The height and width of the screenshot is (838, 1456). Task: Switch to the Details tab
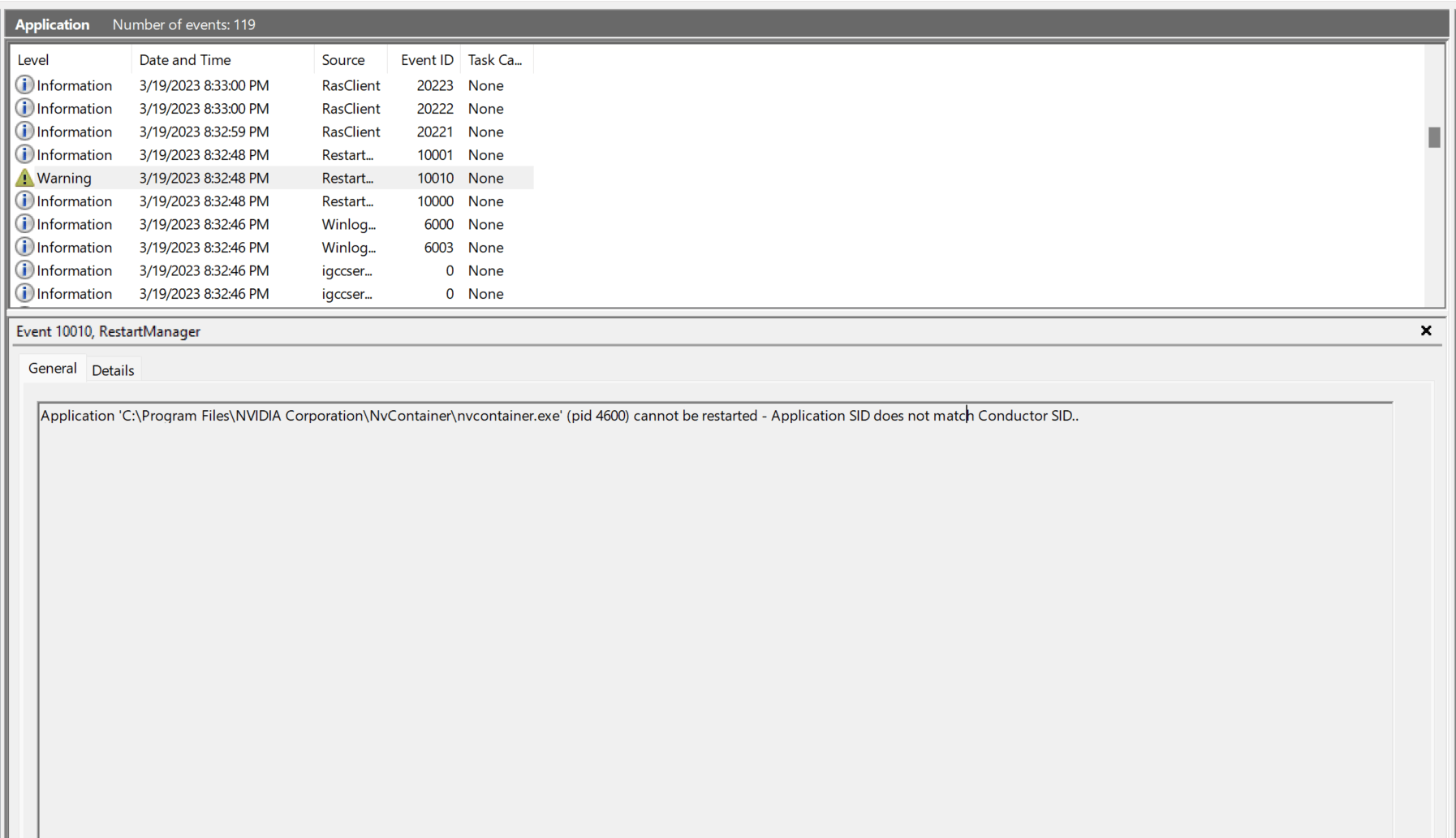[113, 370]
